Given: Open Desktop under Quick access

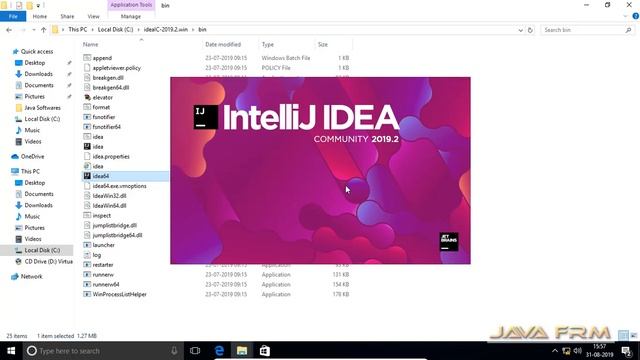Looking at the screenshot, I should coord(35,63).
